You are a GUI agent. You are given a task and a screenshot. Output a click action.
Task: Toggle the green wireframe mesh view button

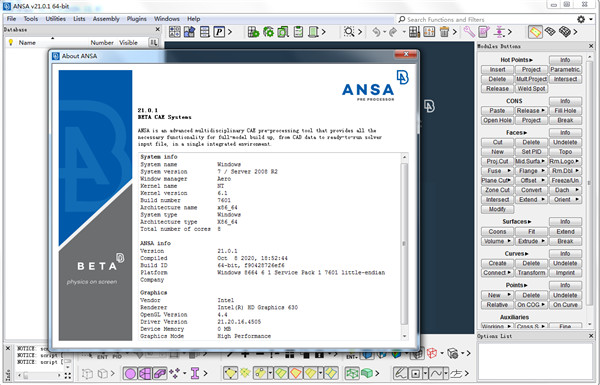[352, 373]
